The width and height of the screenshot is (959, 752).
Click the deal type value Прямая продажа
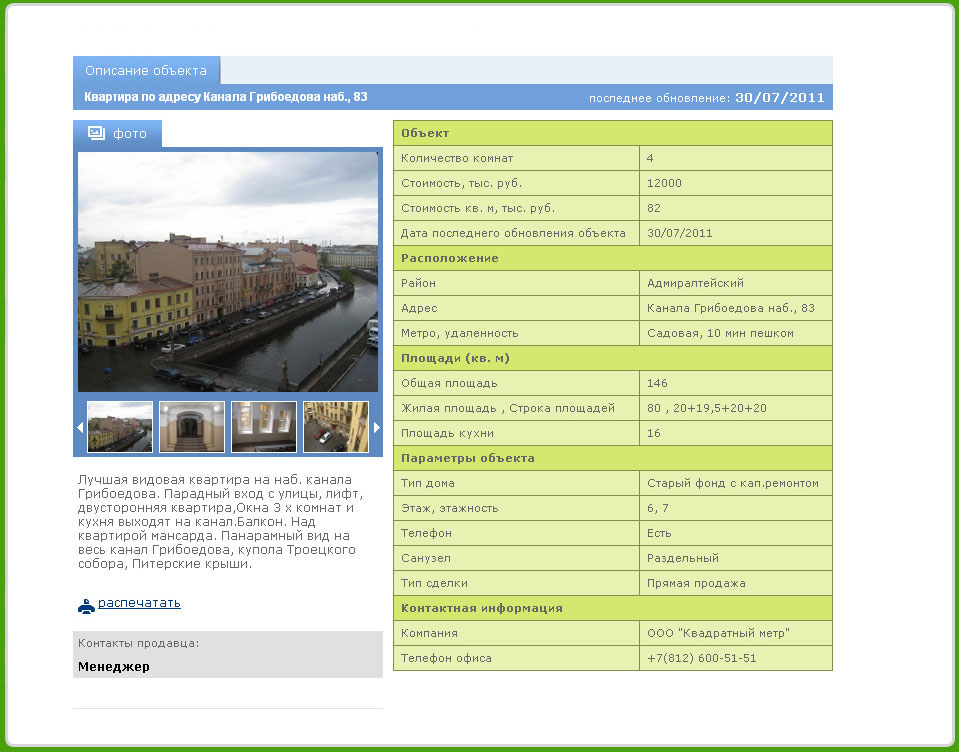point(697,583)
